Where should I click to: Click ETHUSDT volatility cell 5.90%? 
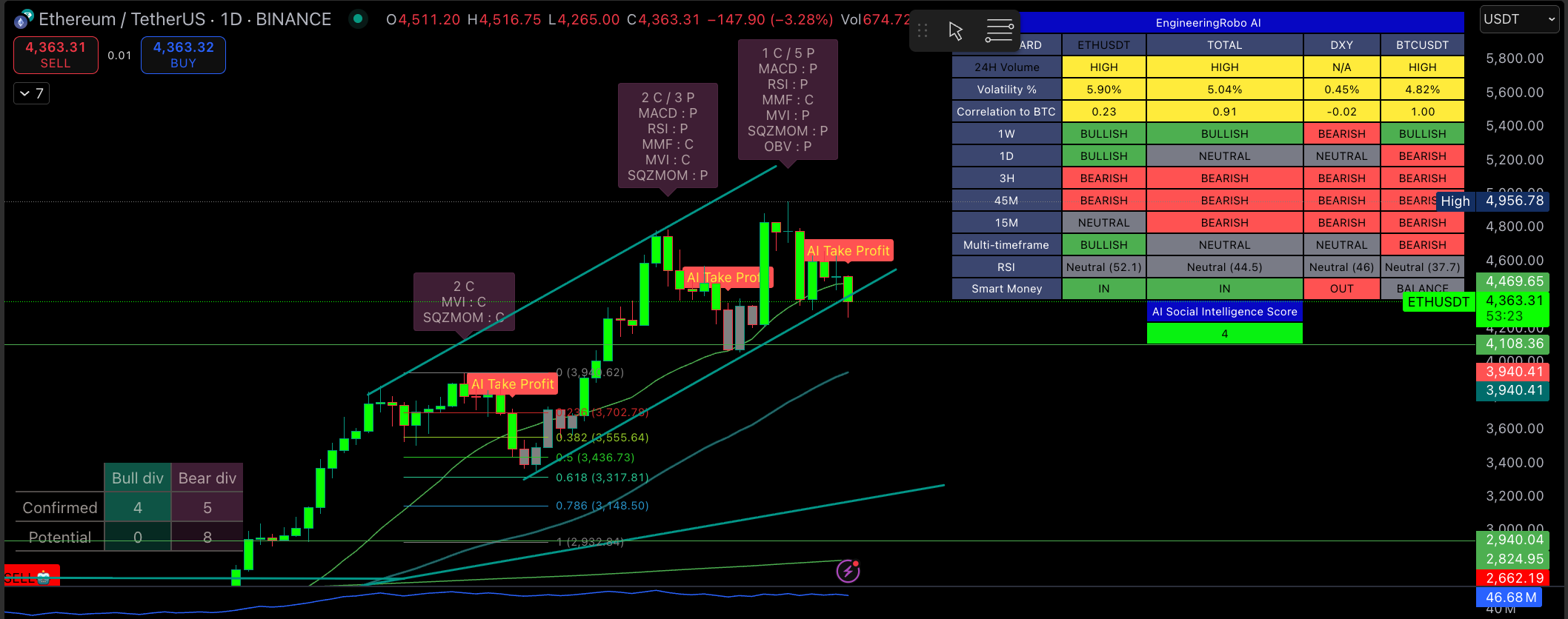point(1103,90)
